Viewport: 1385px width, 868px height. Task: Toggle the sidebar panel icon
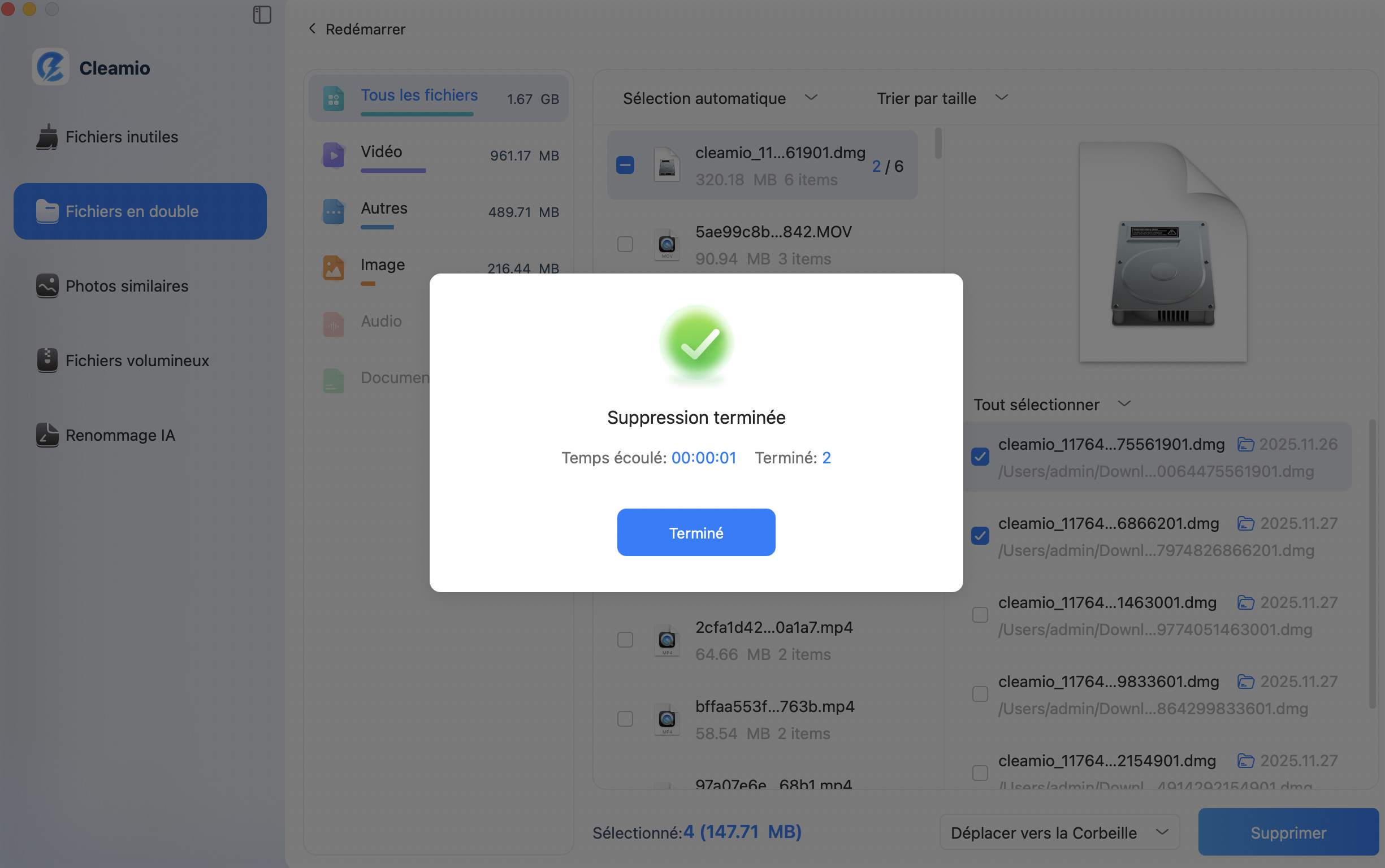pyautogui.click(x=262, y=15)
